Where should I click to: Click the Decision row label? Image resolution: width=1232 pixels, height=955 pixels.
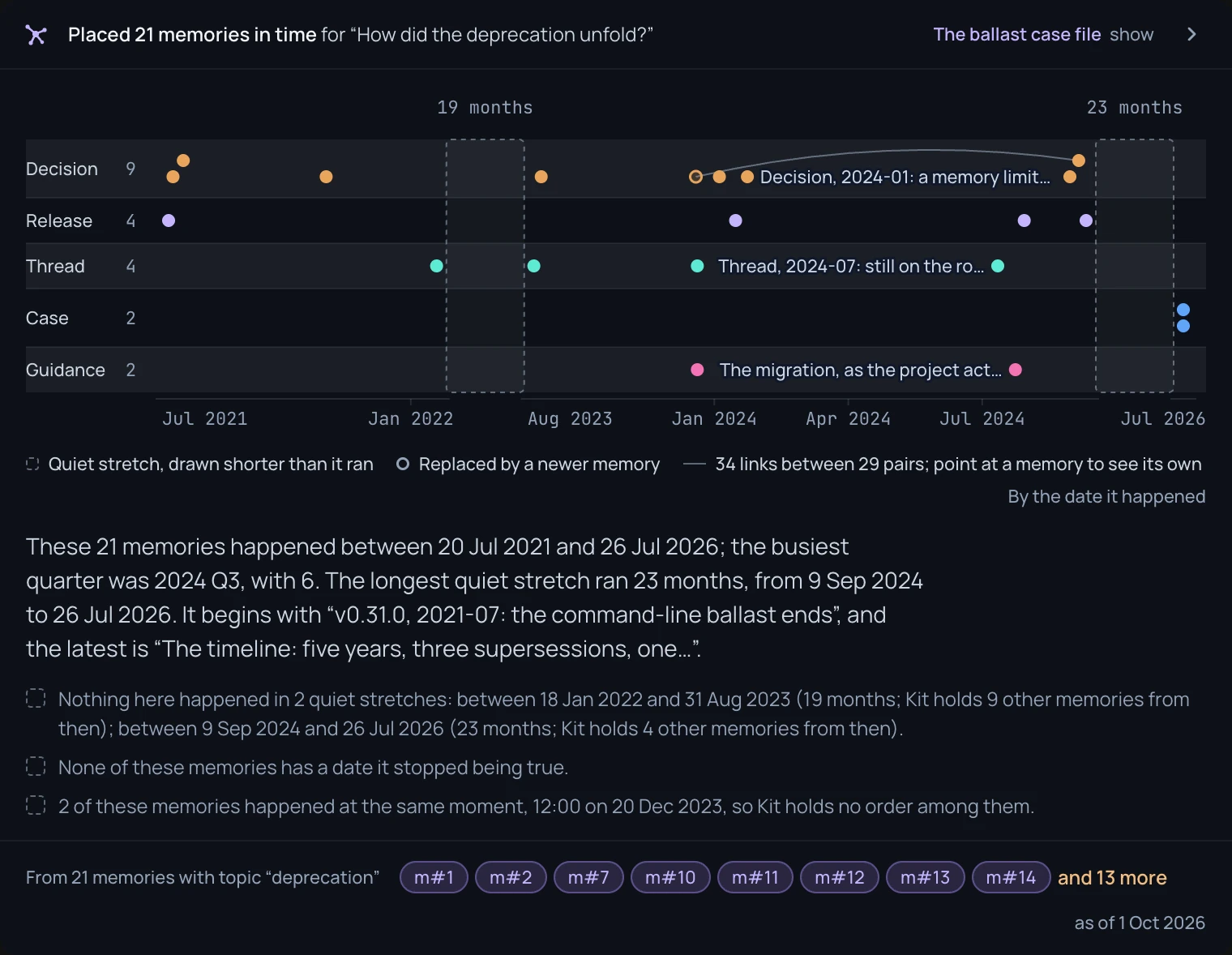(x=62, y=169)
